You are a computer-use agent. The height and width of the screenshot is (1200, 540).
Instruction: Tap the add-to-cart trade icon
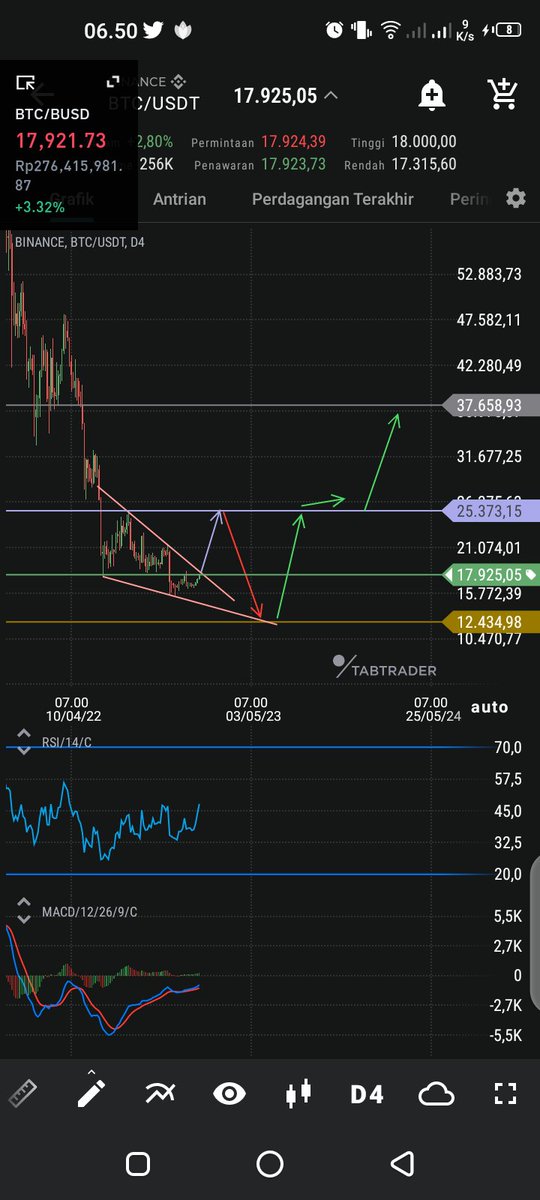pyautogui.click(x=502, y=95)
